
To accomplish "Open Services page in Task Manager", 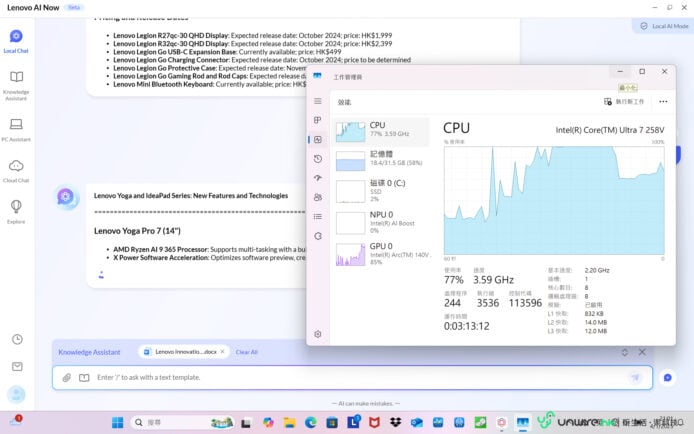I will pyautogui.click(x=318, y=236).
